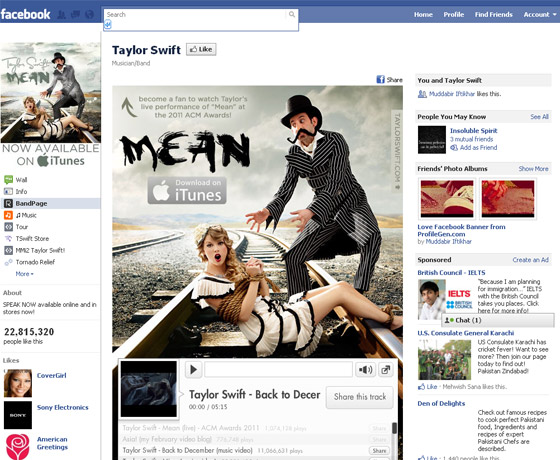Screen dimensions: 560x460
Task: Open Sony Electronics page link
Action: (62, 408)
